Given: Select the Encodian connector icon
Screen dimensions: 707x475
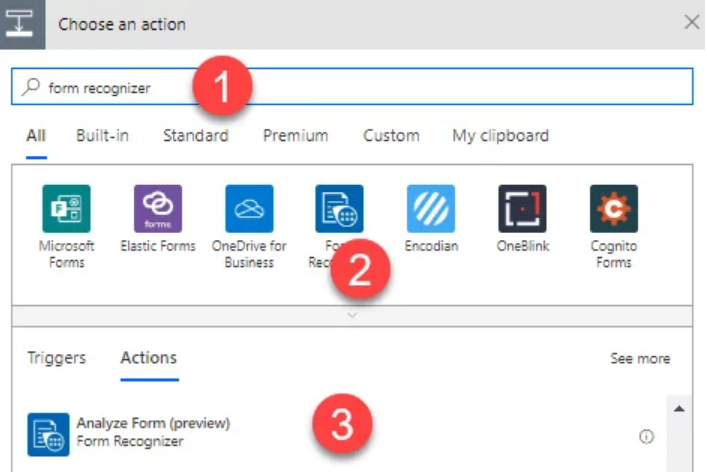Looking at the screenshot, I should tap(431, 208).
